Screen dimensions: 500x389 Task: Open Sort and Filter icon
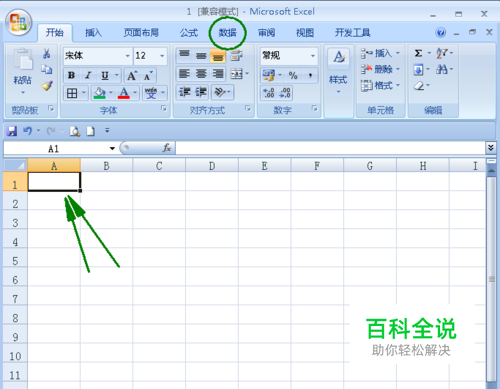click(442, 53)
